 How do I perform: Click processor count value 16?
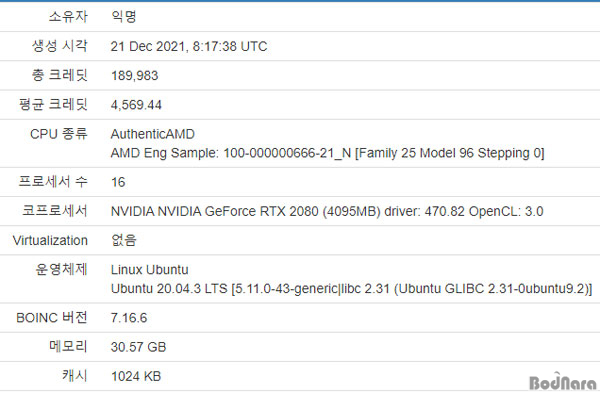pos(118,182)
